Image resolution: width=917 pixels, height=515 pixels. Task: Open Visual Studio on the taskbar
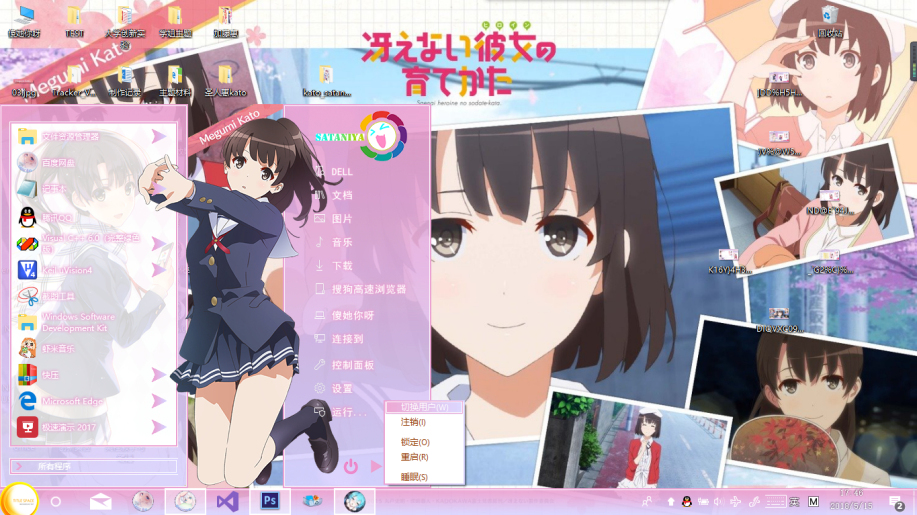227,502
